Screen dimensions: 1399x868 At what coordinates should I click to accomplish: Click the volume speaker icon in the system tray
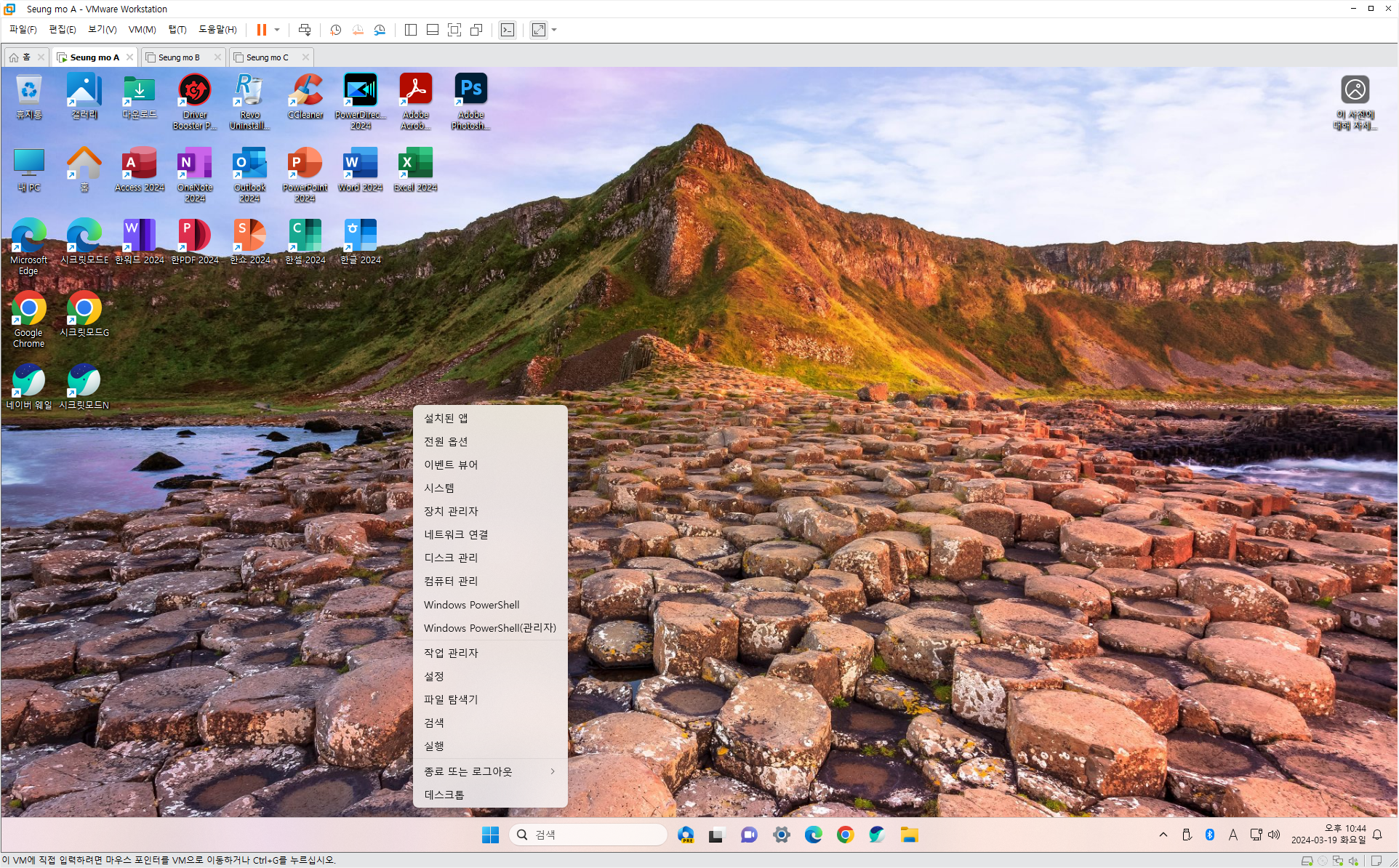[1274, 835]
